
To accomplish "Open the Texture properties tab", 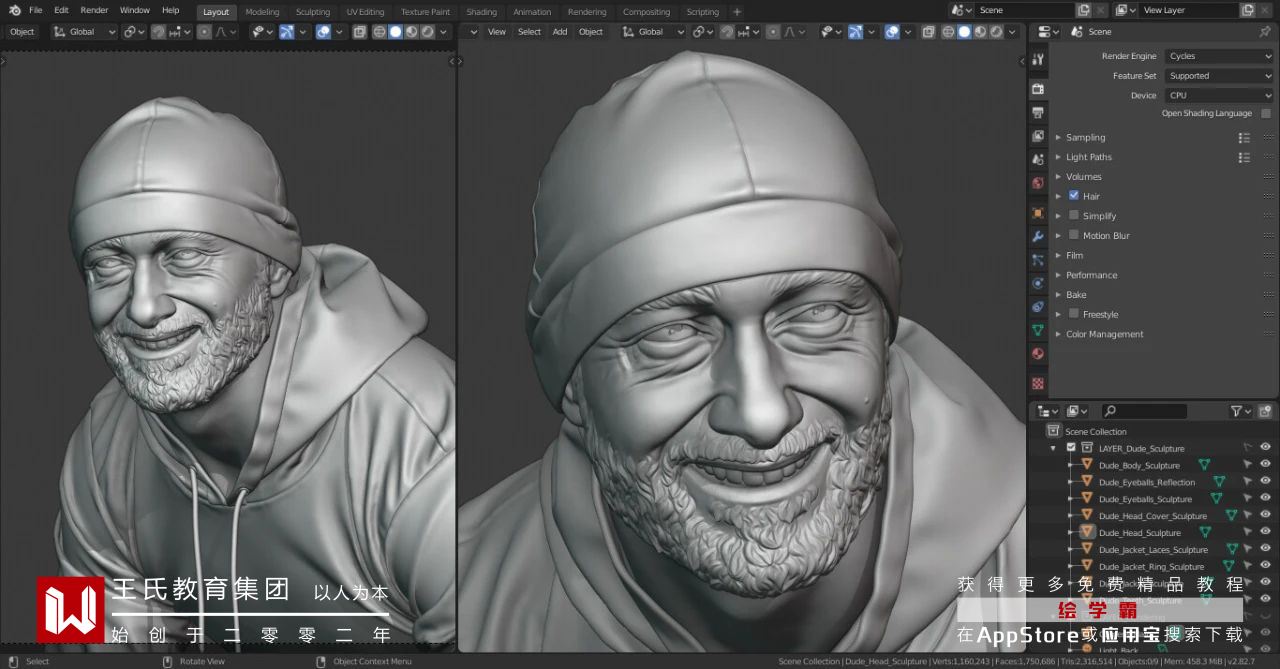I will (x=1038, y=382).
